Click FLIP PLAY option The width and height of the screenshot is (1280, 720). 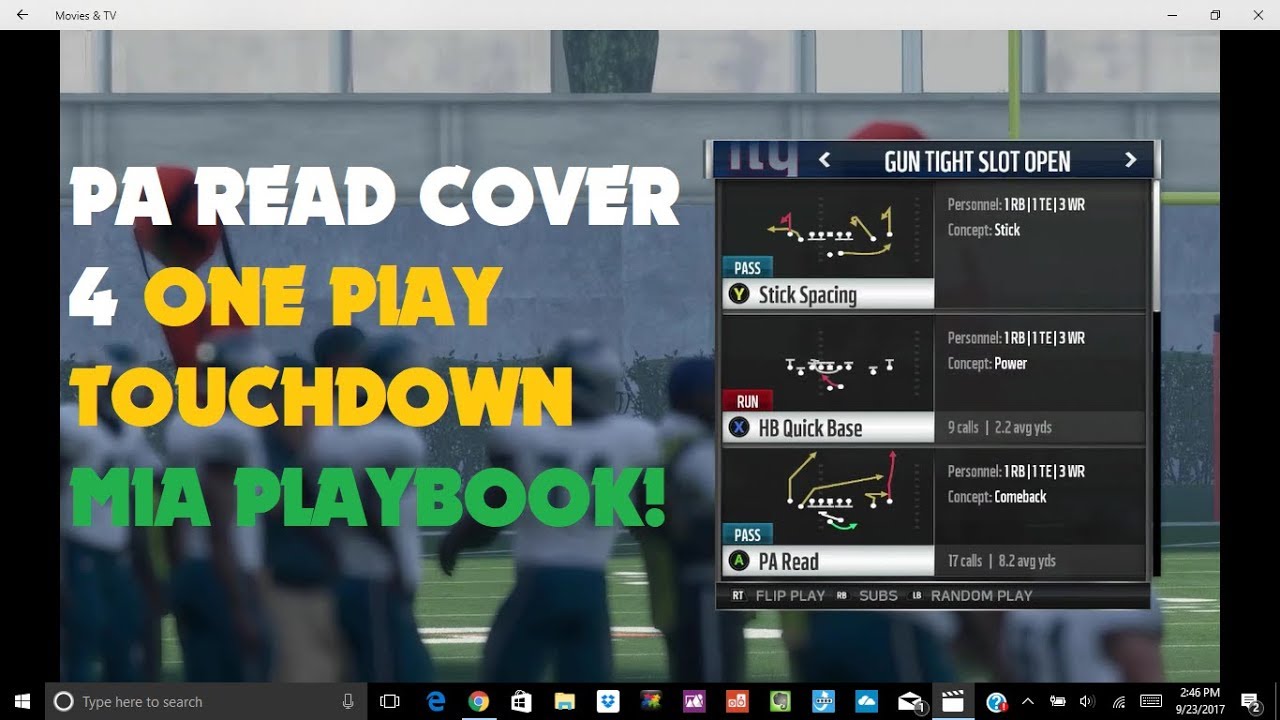point(790,596)
